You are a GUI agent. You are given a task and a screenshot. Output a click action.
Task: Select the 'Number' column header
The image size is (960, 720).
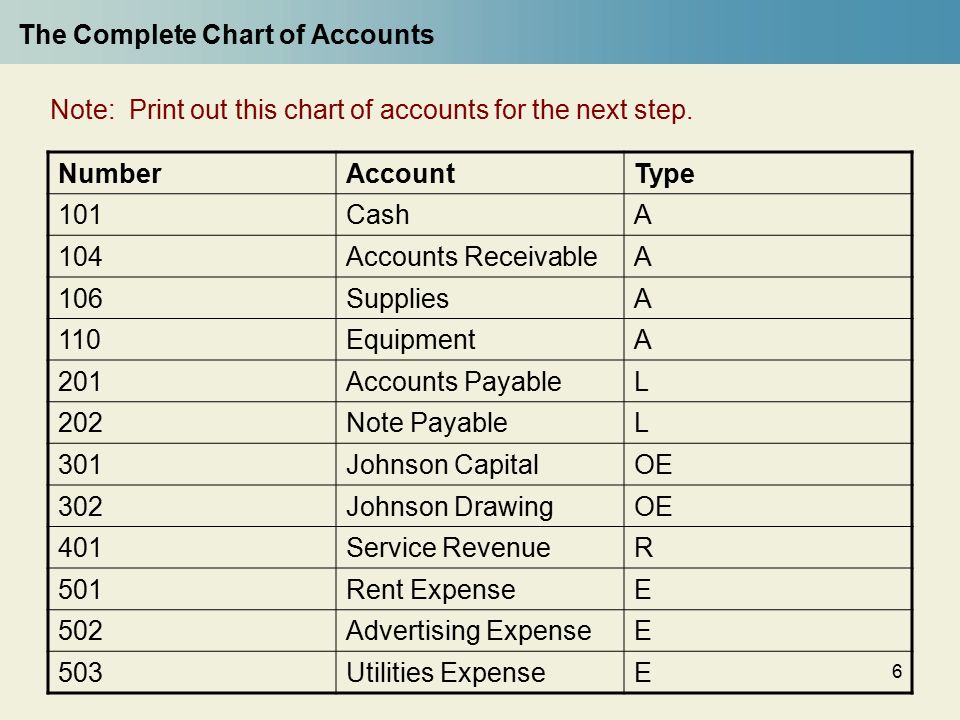click(192, 173)
